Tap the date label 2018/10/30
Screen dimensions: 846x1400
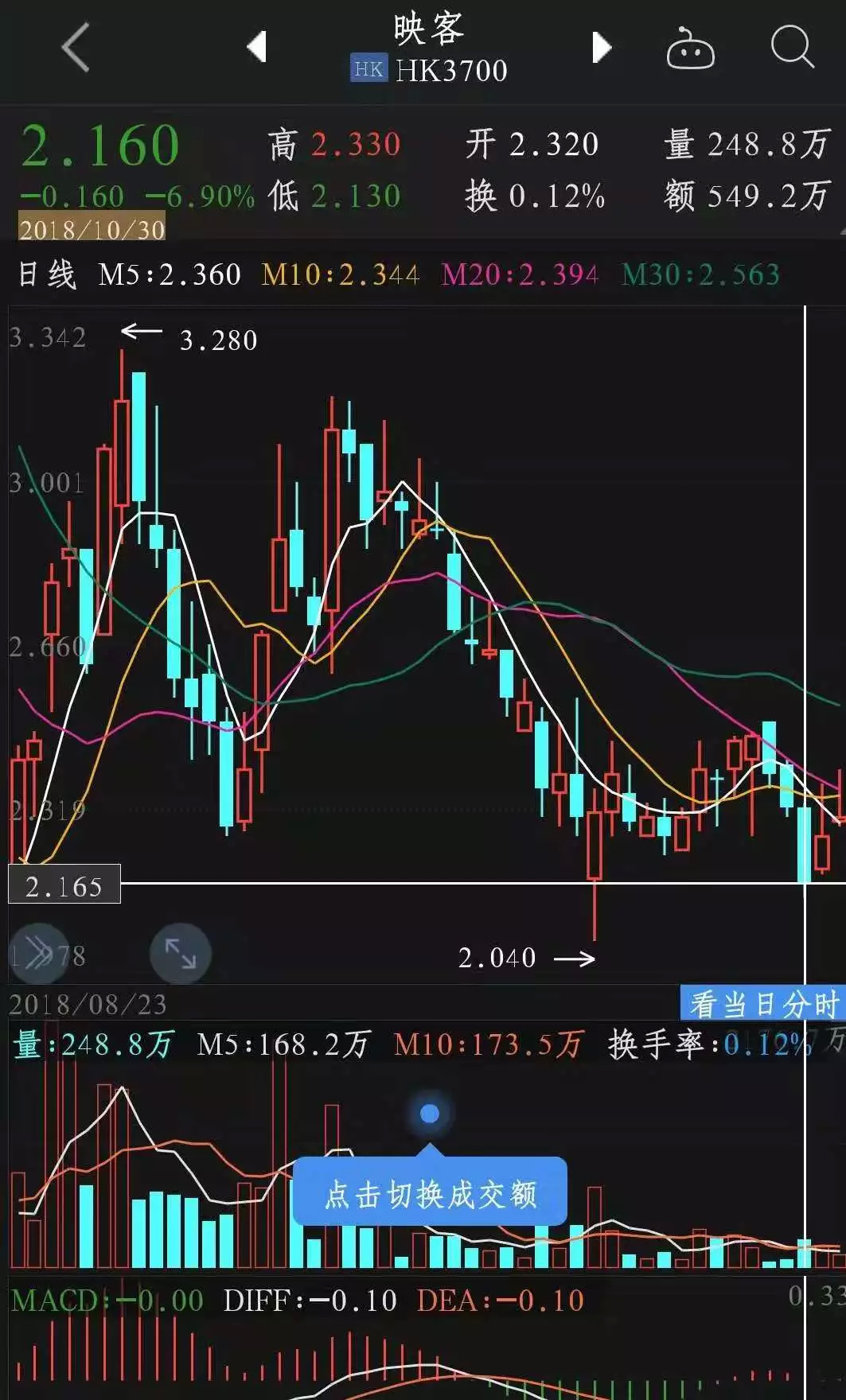click(92, 229)
